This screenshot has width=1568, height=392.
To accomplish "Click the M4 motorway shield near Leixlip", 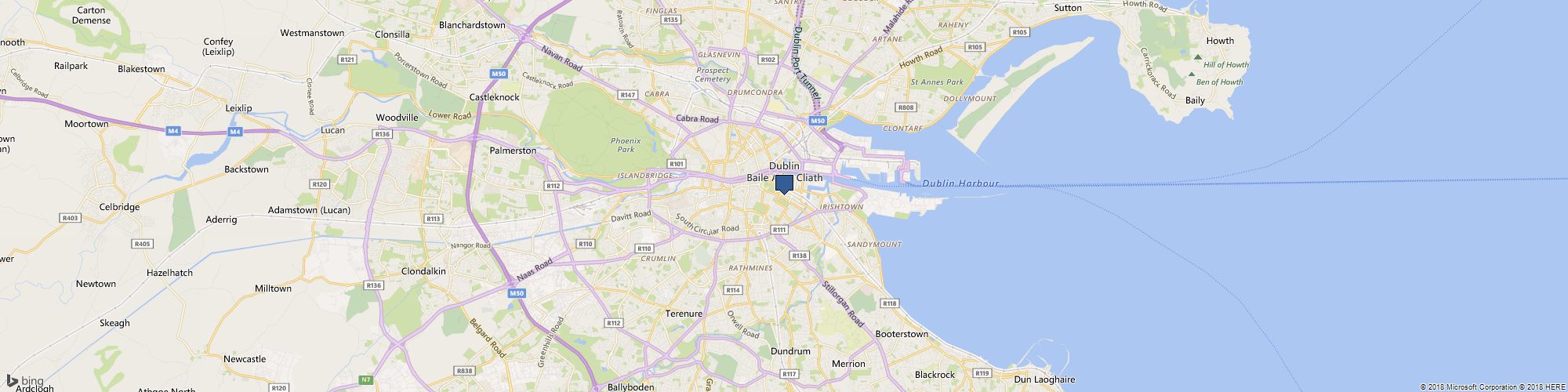I will click(x=235, y=132).
